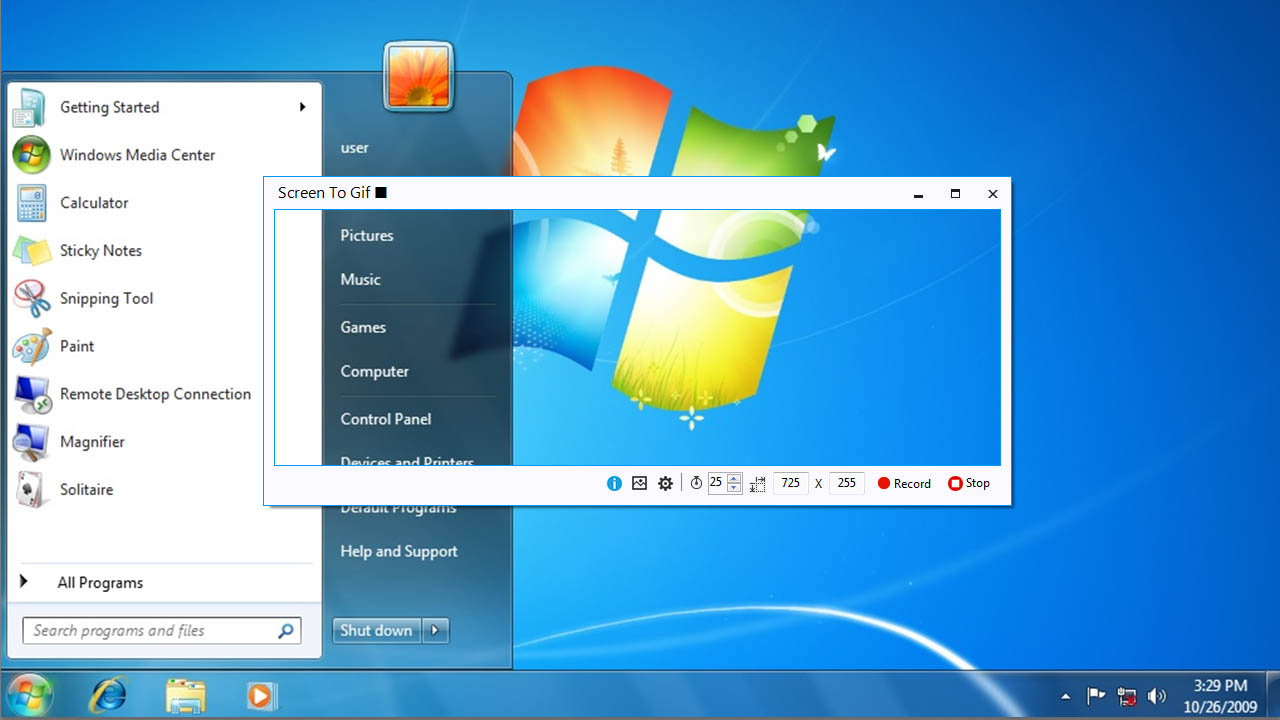
Task: Open Windows Media Player on taskbar
Action: click(x=260, y=695)
